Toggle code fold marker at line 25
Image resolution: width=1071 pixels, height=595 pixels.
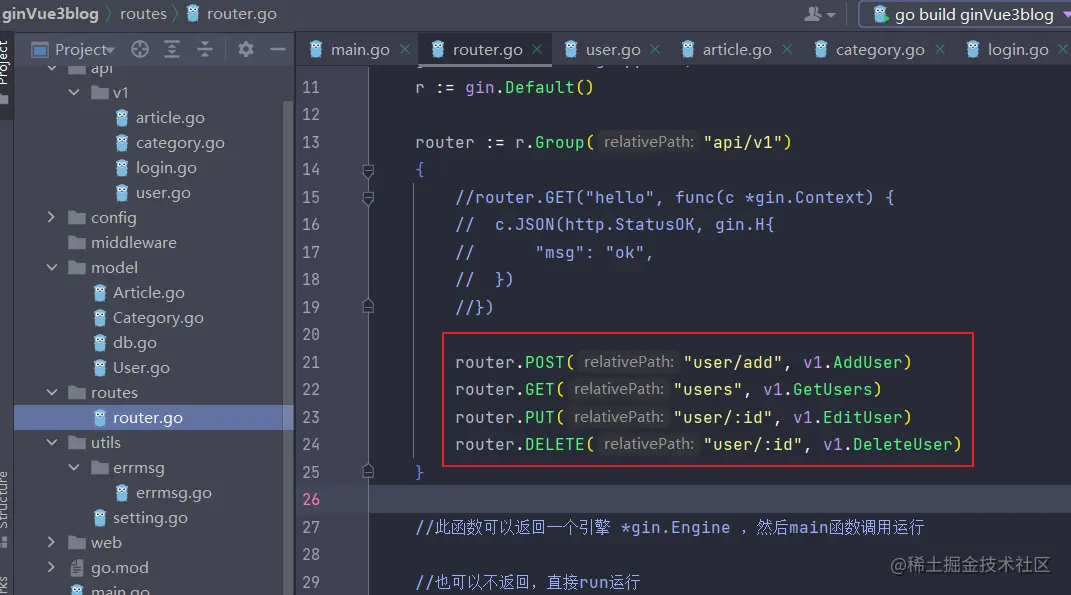coord(368,471)
